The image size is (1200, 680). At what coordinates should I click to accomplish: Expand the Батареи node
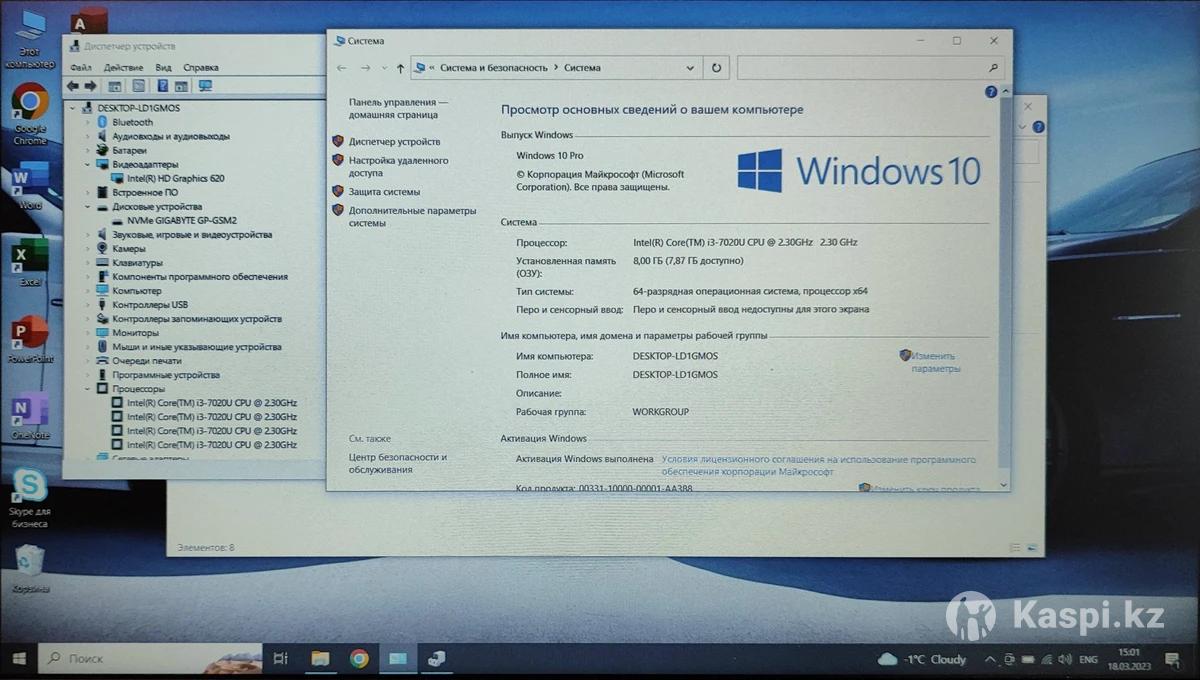88,150
